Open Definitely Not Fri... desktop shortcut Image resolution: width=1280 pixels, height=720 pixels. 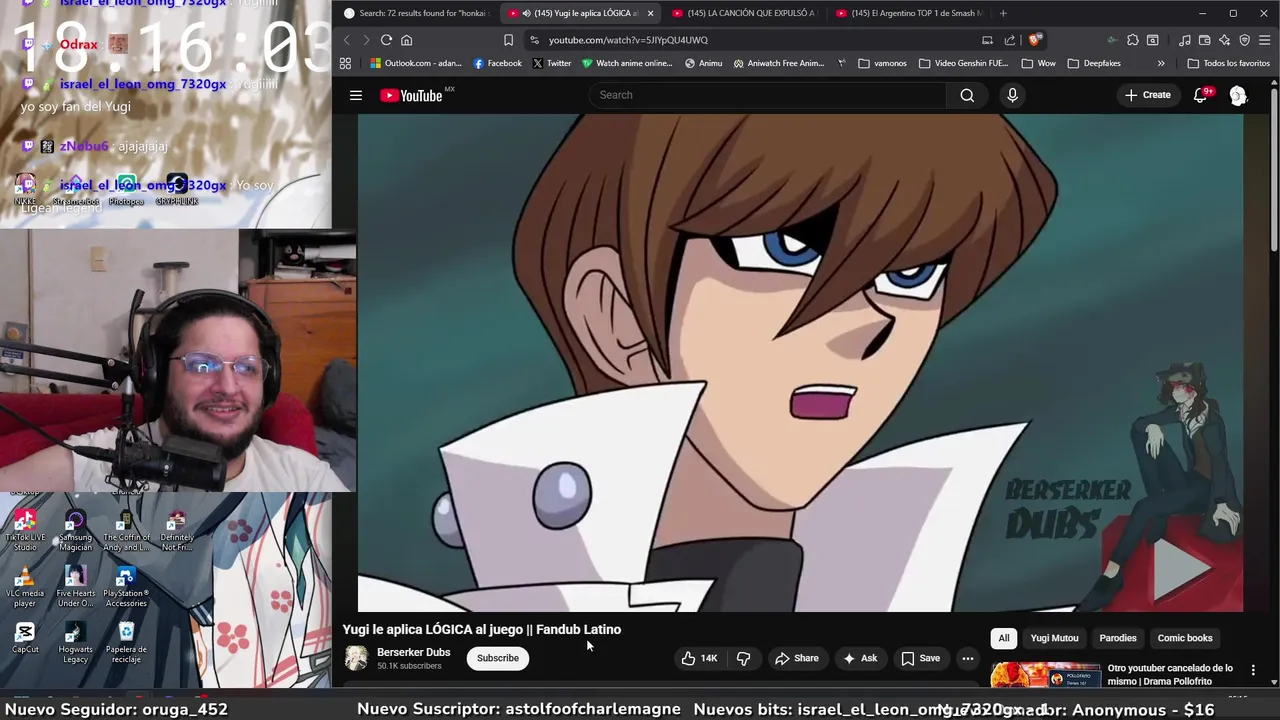click(177, 530)
